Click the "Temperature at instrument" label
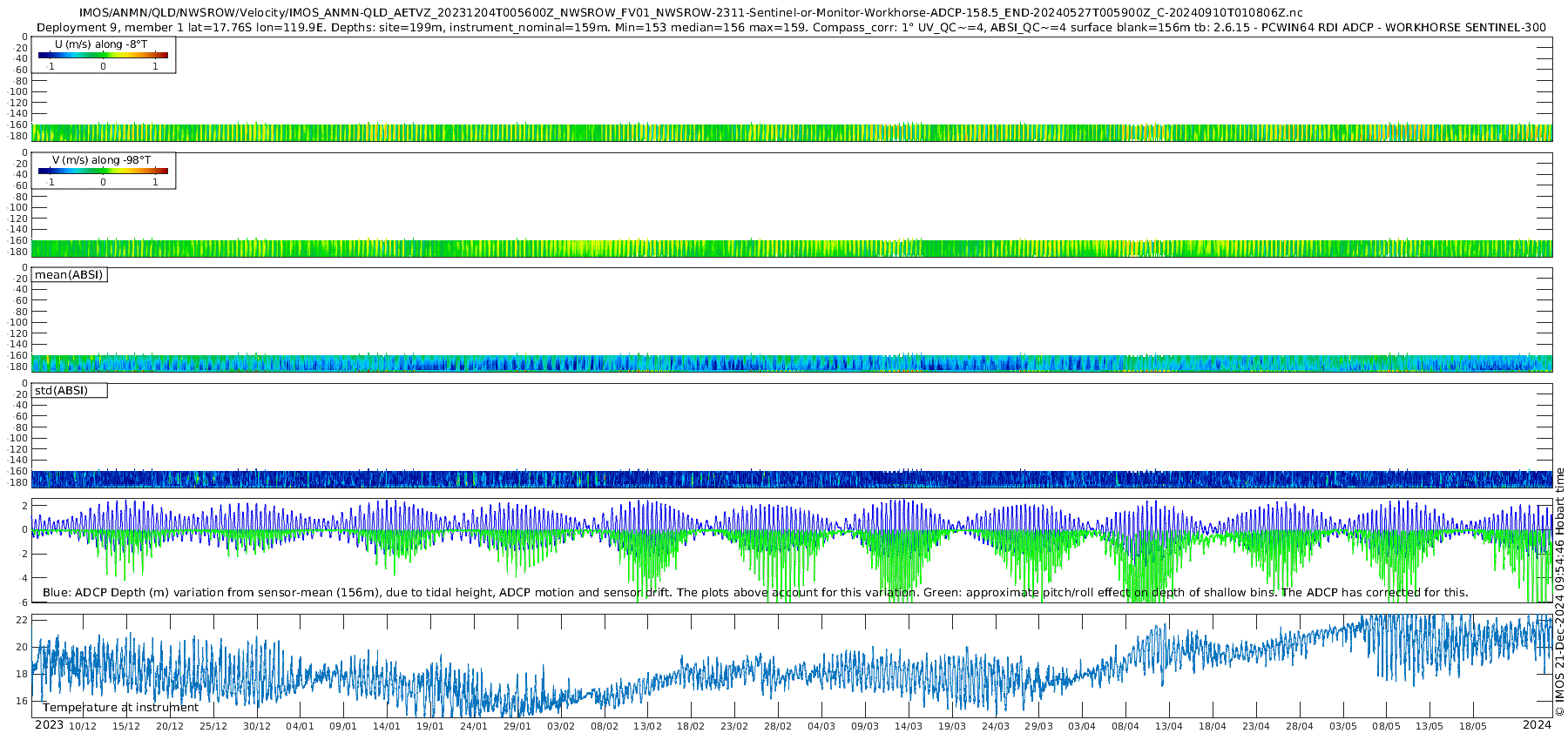1568x740 pixels. 120,708
